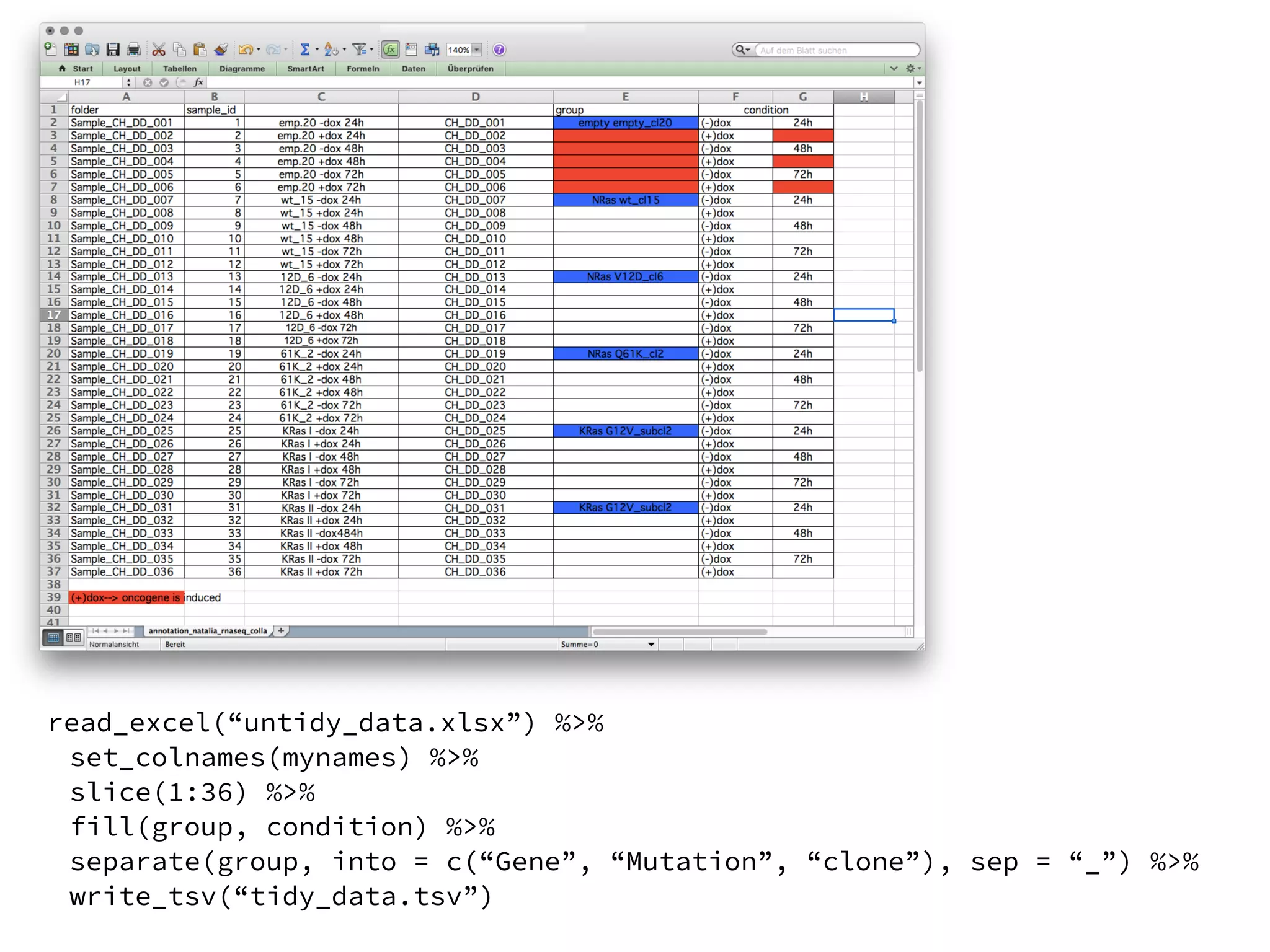Apply filter using the funnel icon

359,50
